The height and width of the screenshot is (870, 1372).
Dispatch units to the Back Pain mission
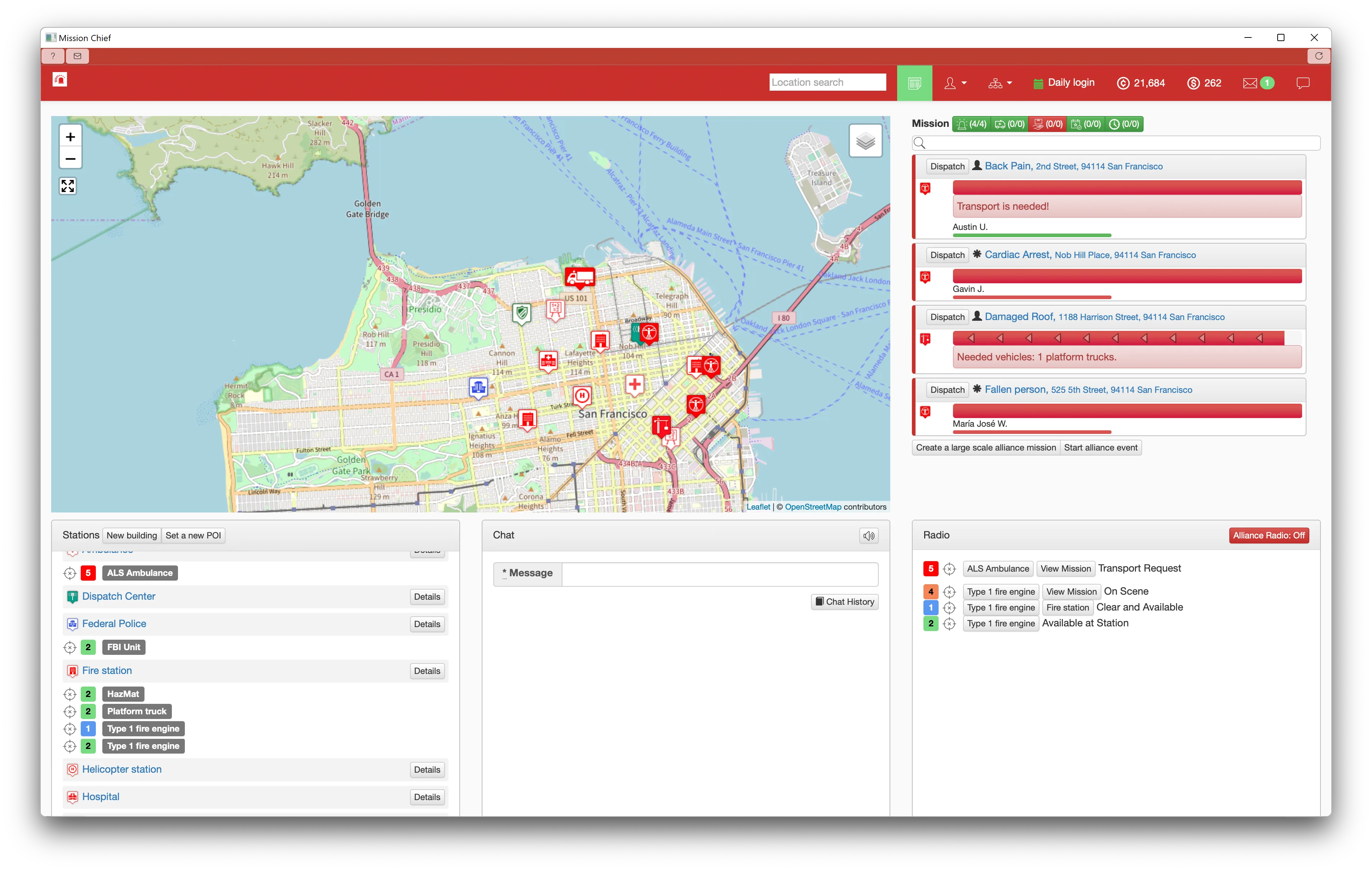(x=947, y=167)
